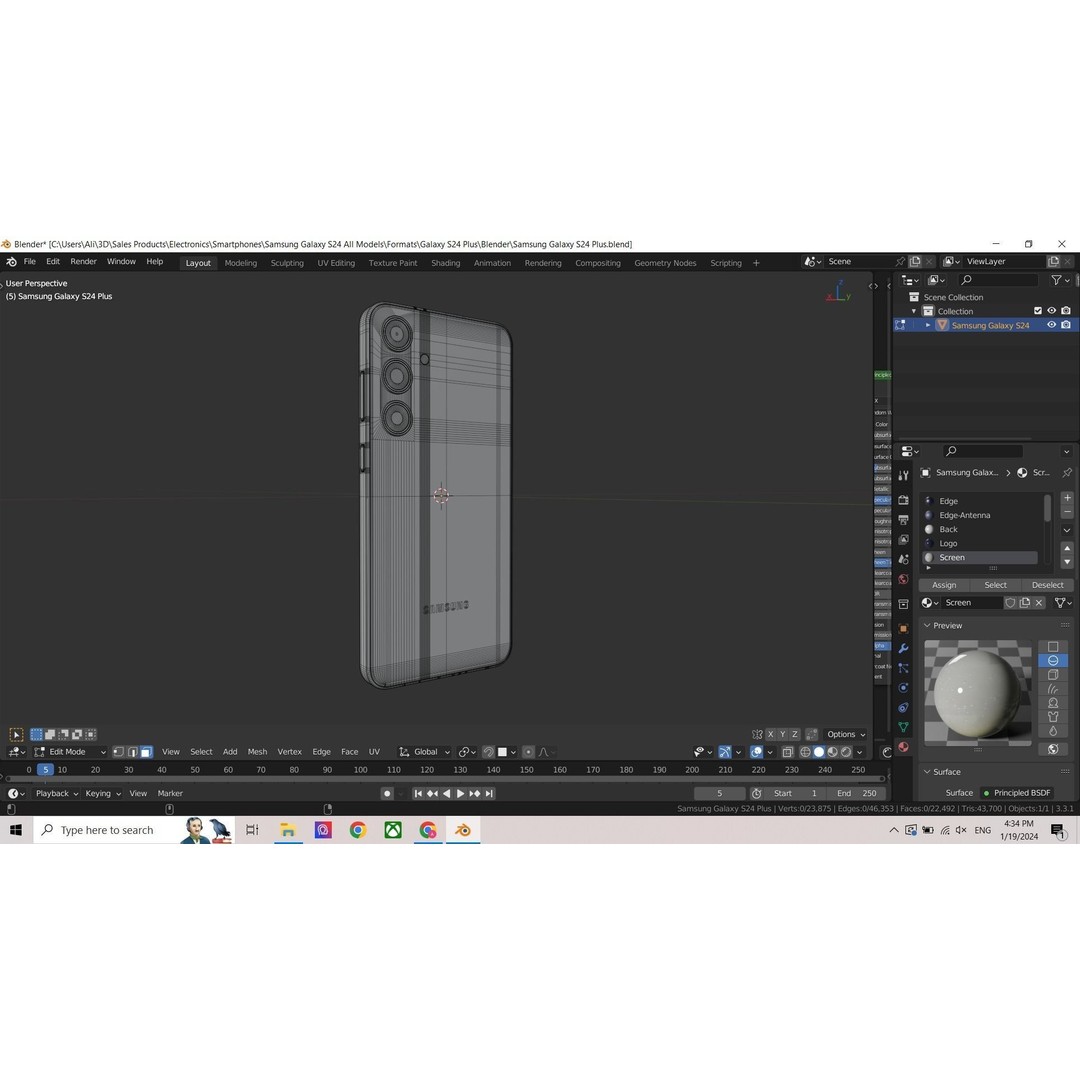
Task: Open the Keying dropdown
Action: tap(103, 793)
